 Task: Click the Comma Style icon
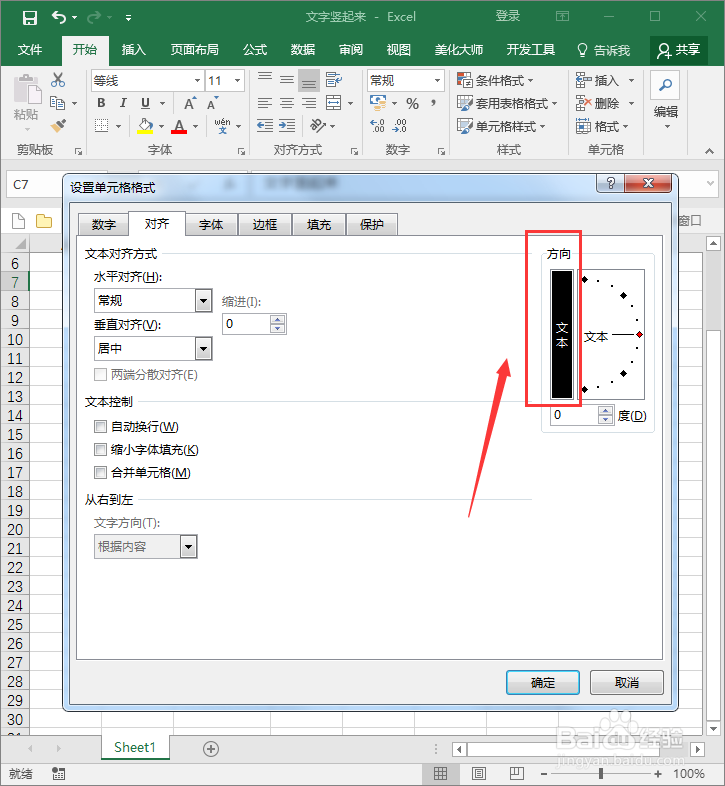433,103
